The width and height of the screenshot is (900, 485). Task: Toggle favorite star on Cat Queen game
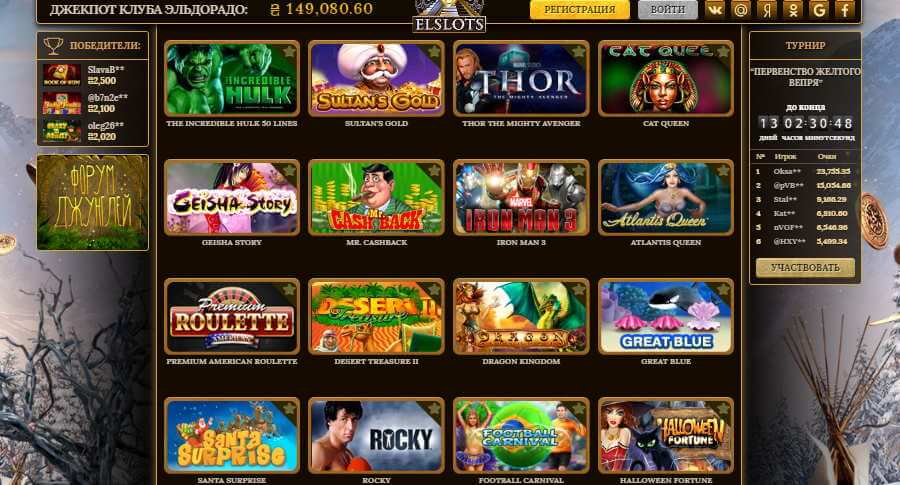723,52
